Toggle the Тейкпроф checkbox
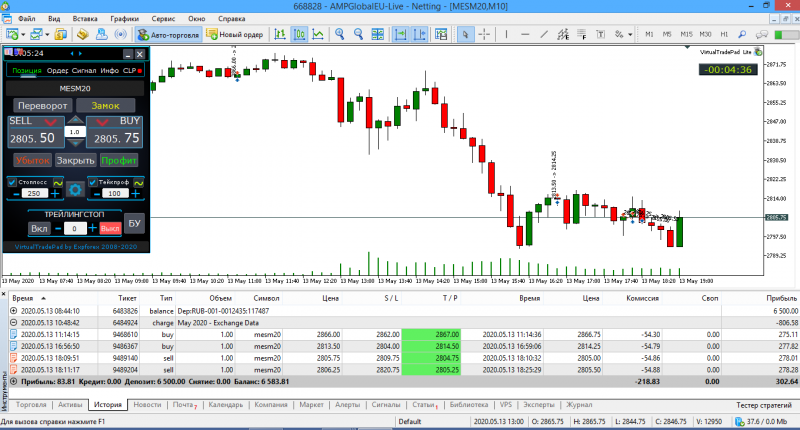The image size is (800, 430). 92,182
